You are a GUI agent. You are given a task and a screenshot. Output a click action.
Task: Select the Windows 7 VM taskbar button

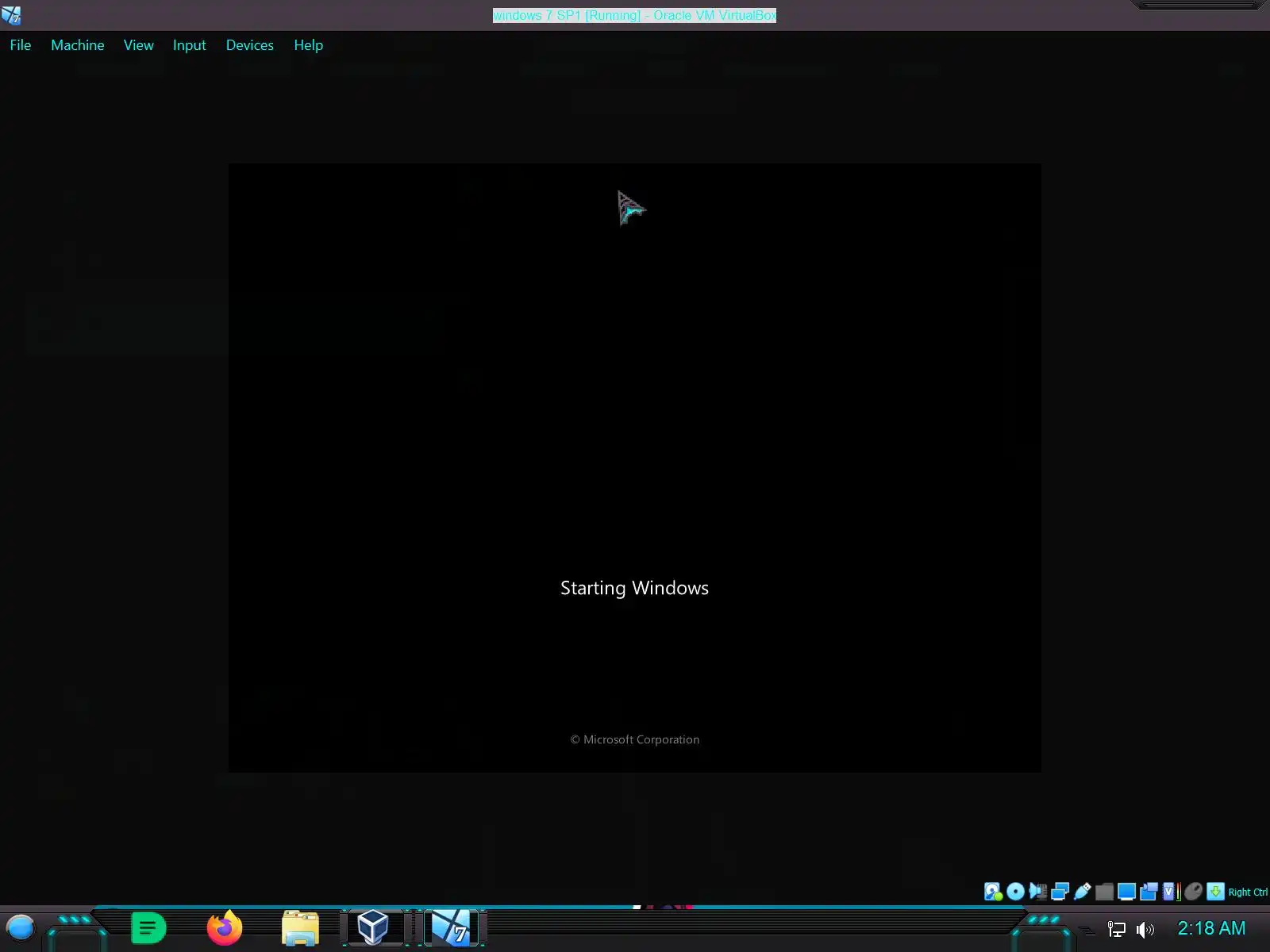(452, 927)
